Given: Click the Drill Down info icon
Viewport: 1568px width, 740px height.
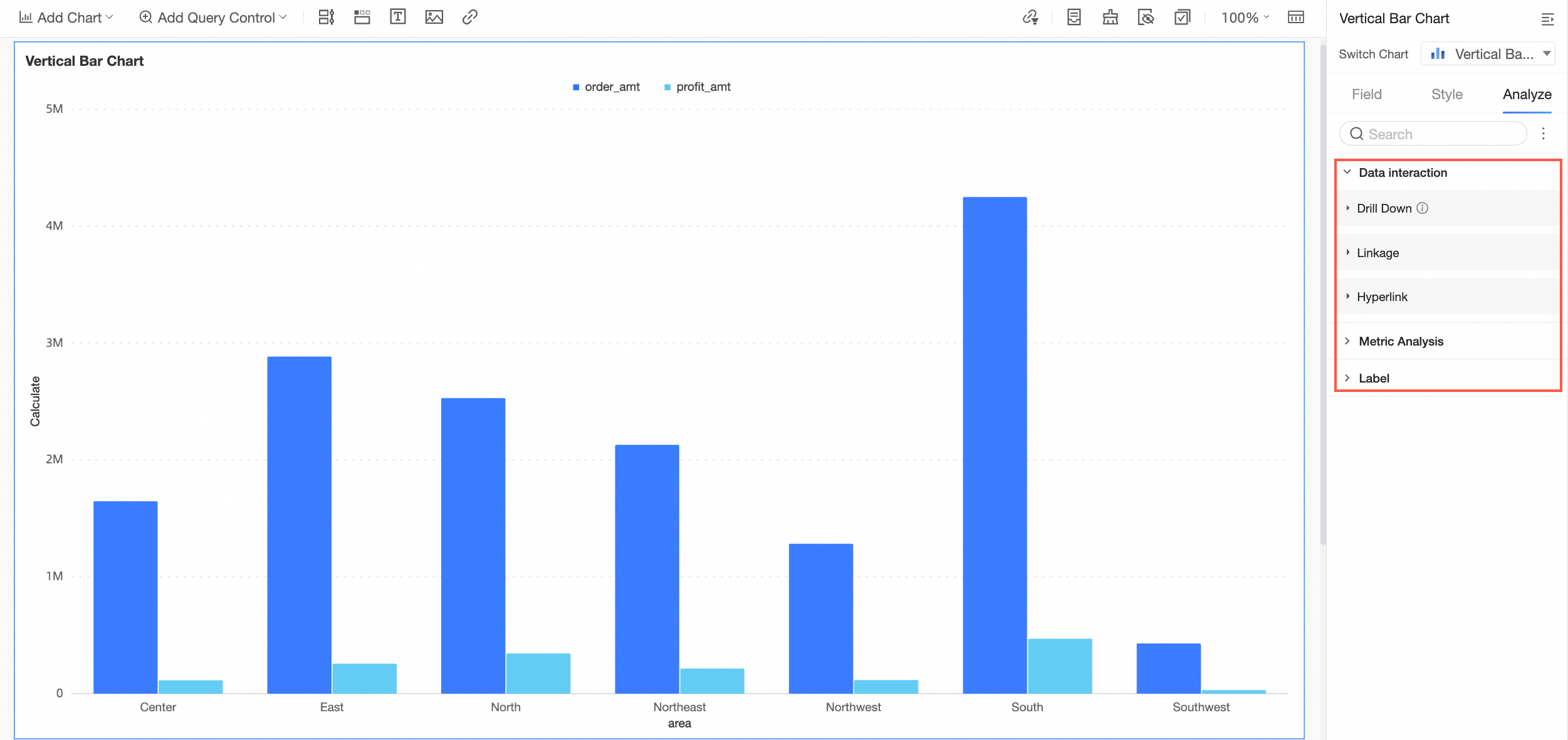Looking at the screenshot, I should coord(1423,208).
